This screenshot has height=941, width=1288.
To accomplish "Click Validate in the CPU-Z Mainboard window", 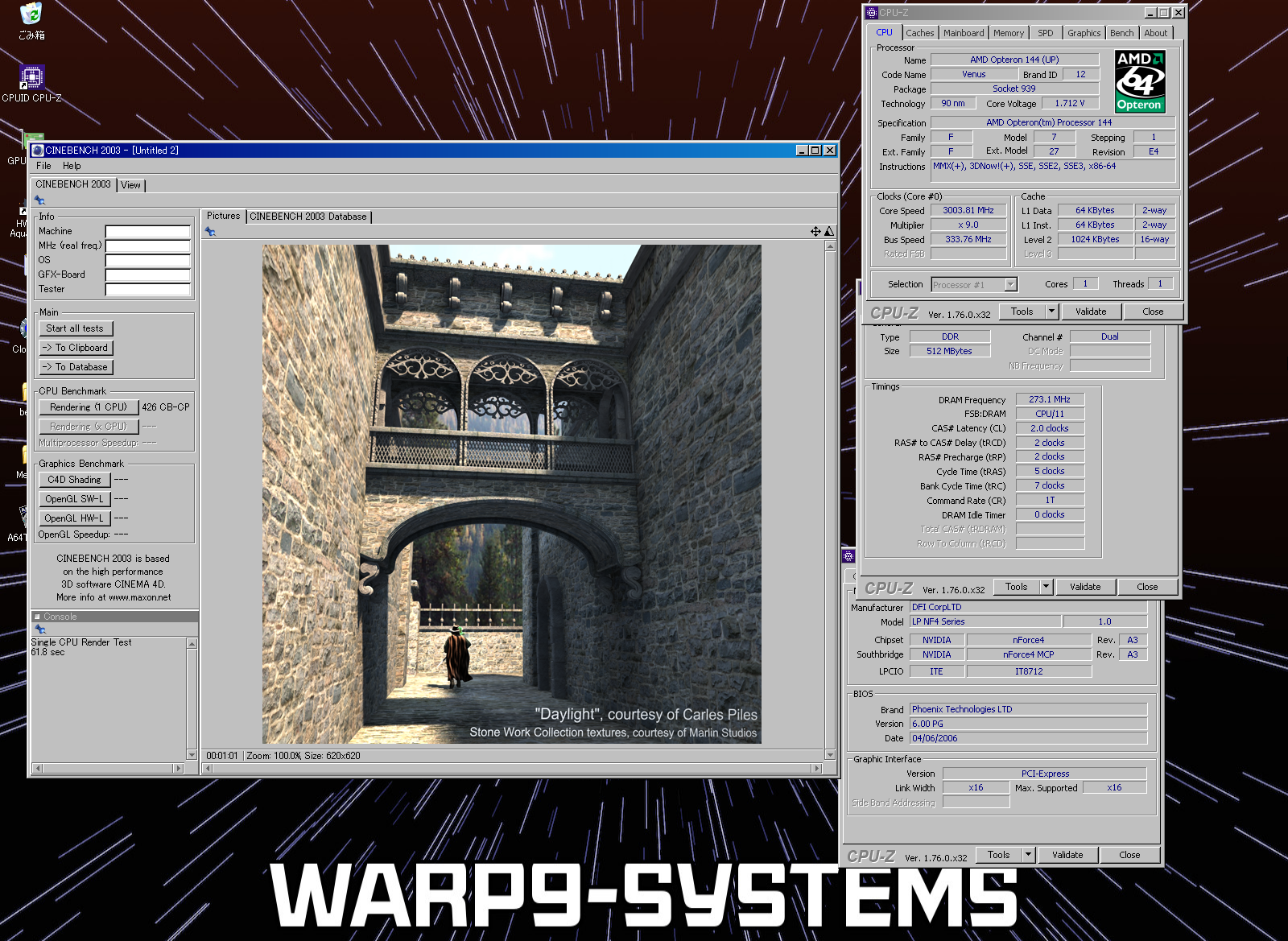I will click(x=1067, y=855).
